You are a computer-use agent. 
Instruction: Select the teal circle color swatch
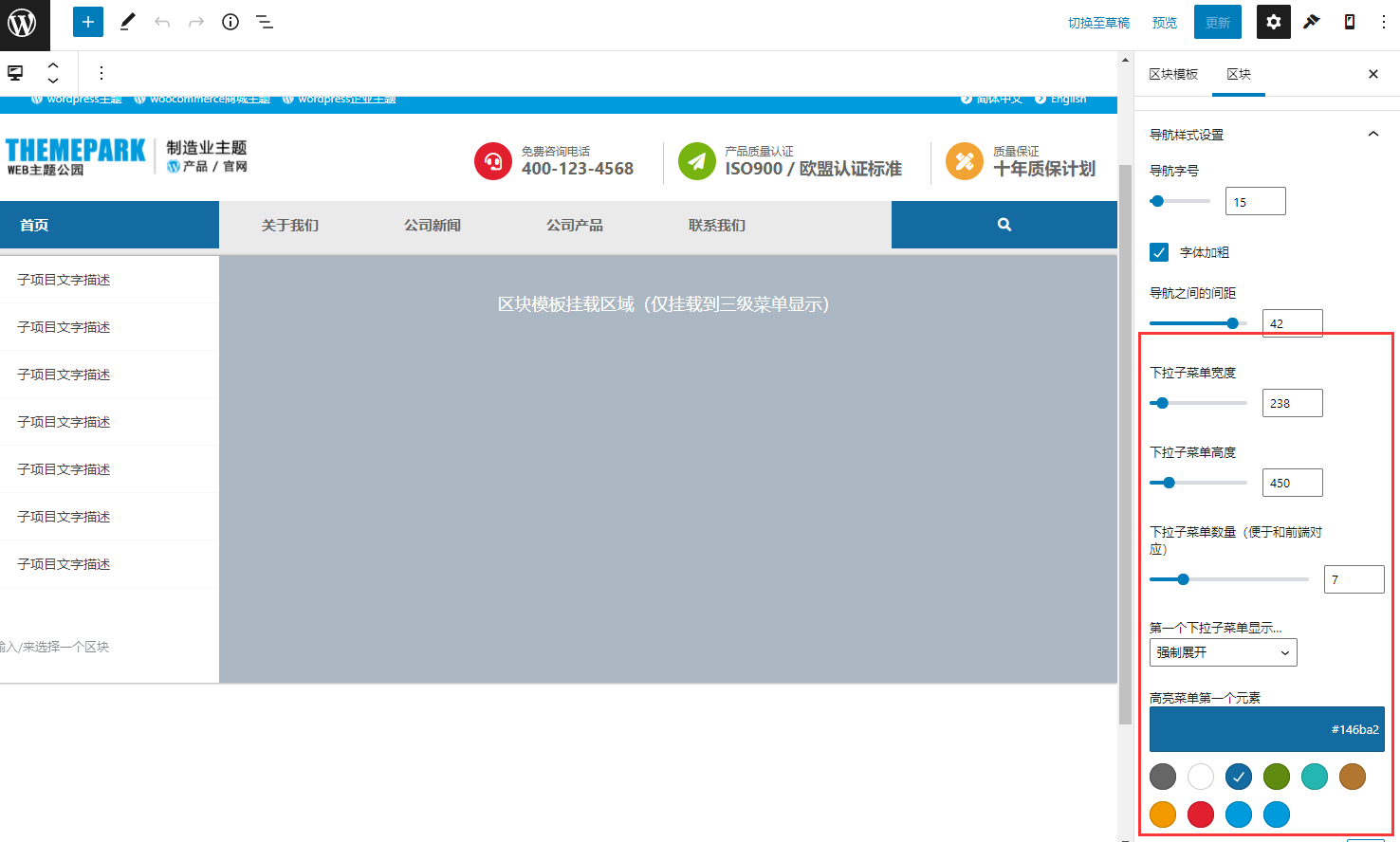pos(1314,777)
